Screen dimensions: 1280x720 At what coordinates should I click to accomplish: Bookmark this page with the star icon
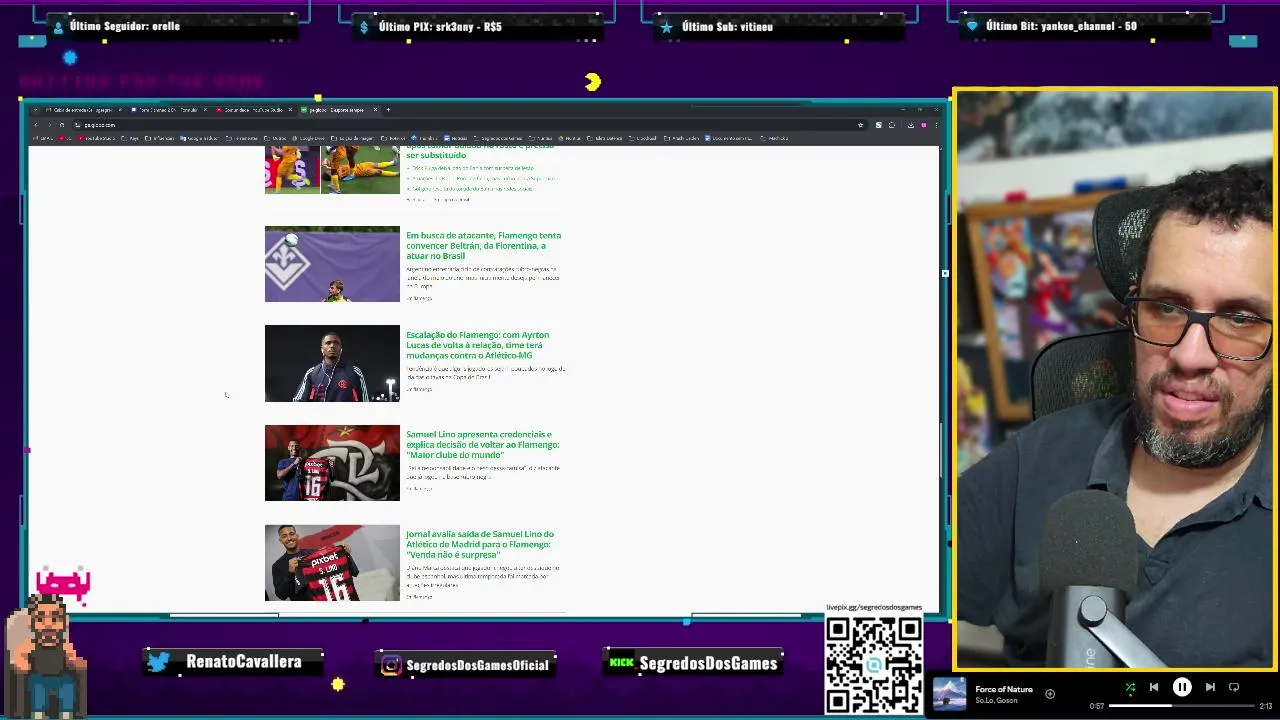point(860,125)
